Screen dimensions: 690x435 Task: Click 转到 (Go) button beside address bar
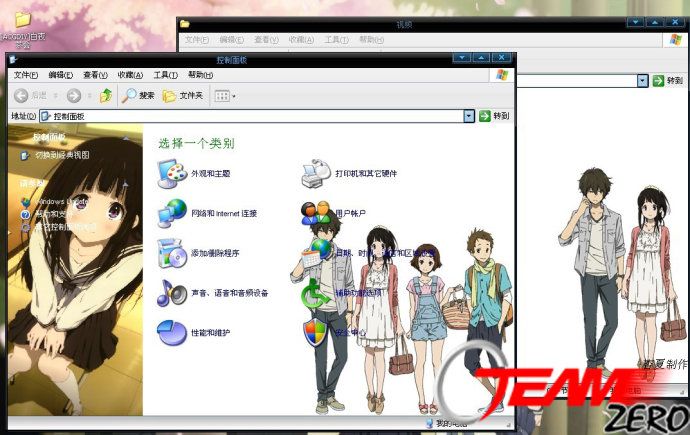tap(494, 116)
